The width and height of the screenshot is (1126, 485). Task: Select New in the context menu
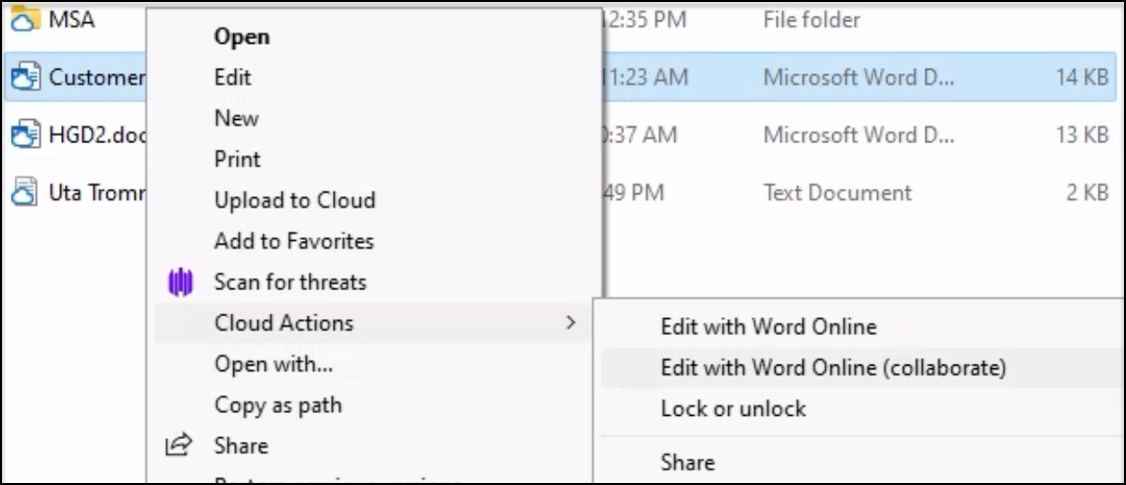[236, 118]
